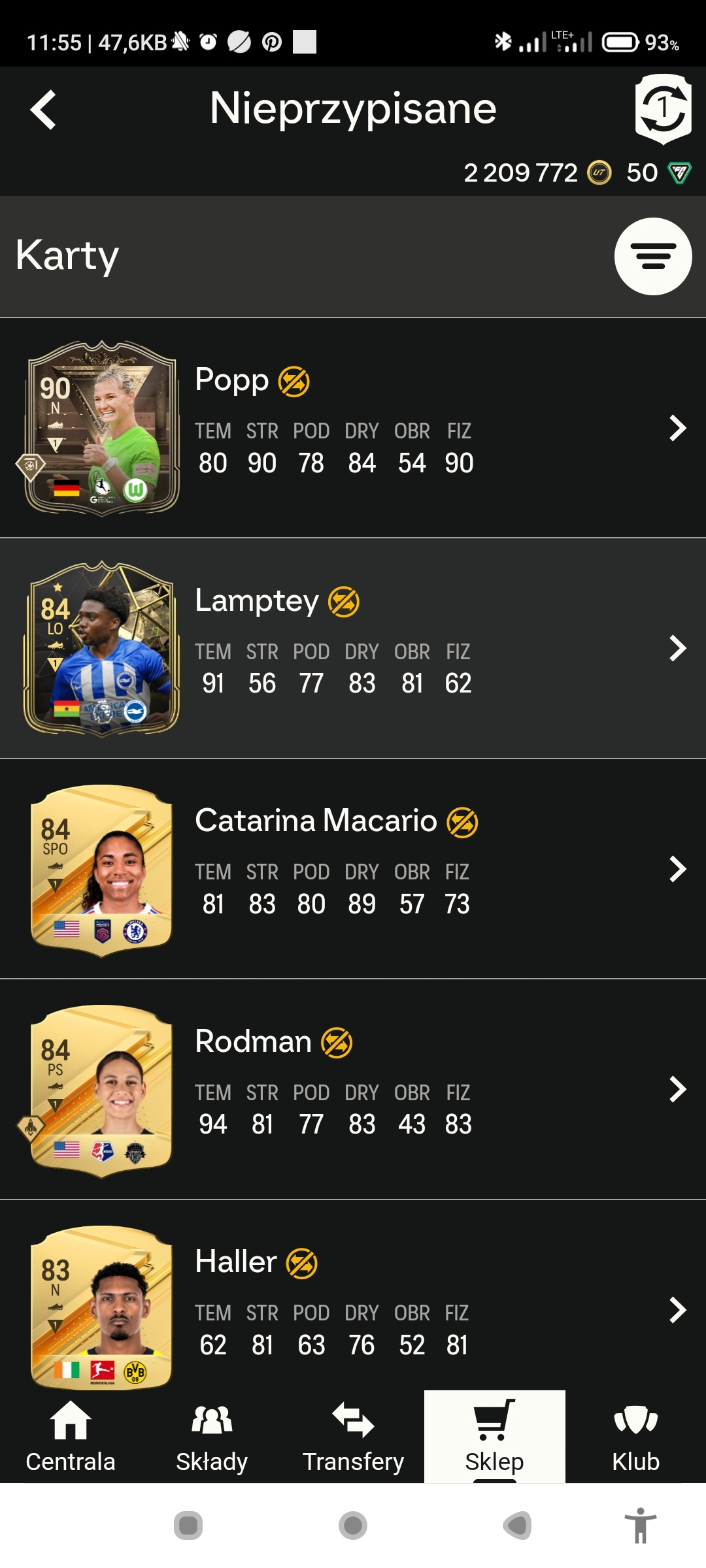
Task: Expand Rodman card details chevron
Action: 678,1089
